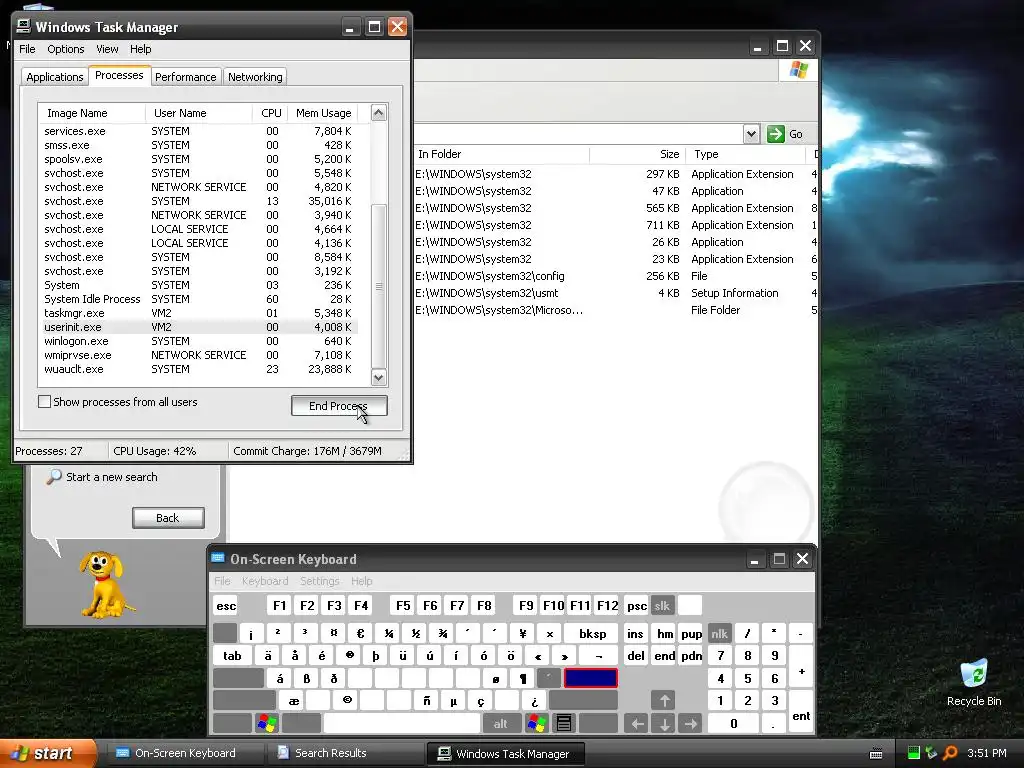Click the process list scrollbar thumb
The image size is (1024, 768).
tap(379, 286)
